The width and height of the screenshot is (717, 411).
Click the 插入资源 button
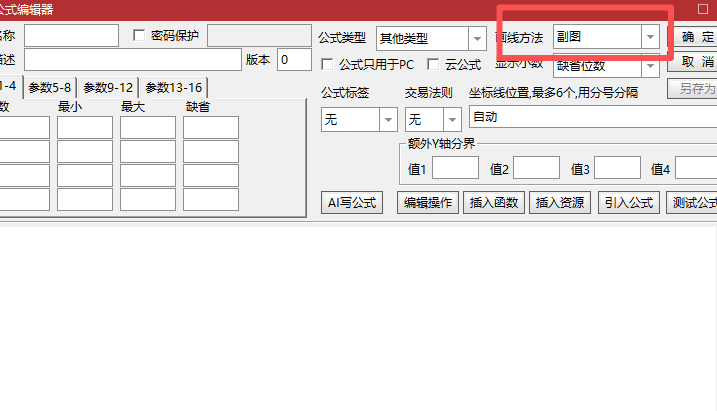(x=560, y=203)
